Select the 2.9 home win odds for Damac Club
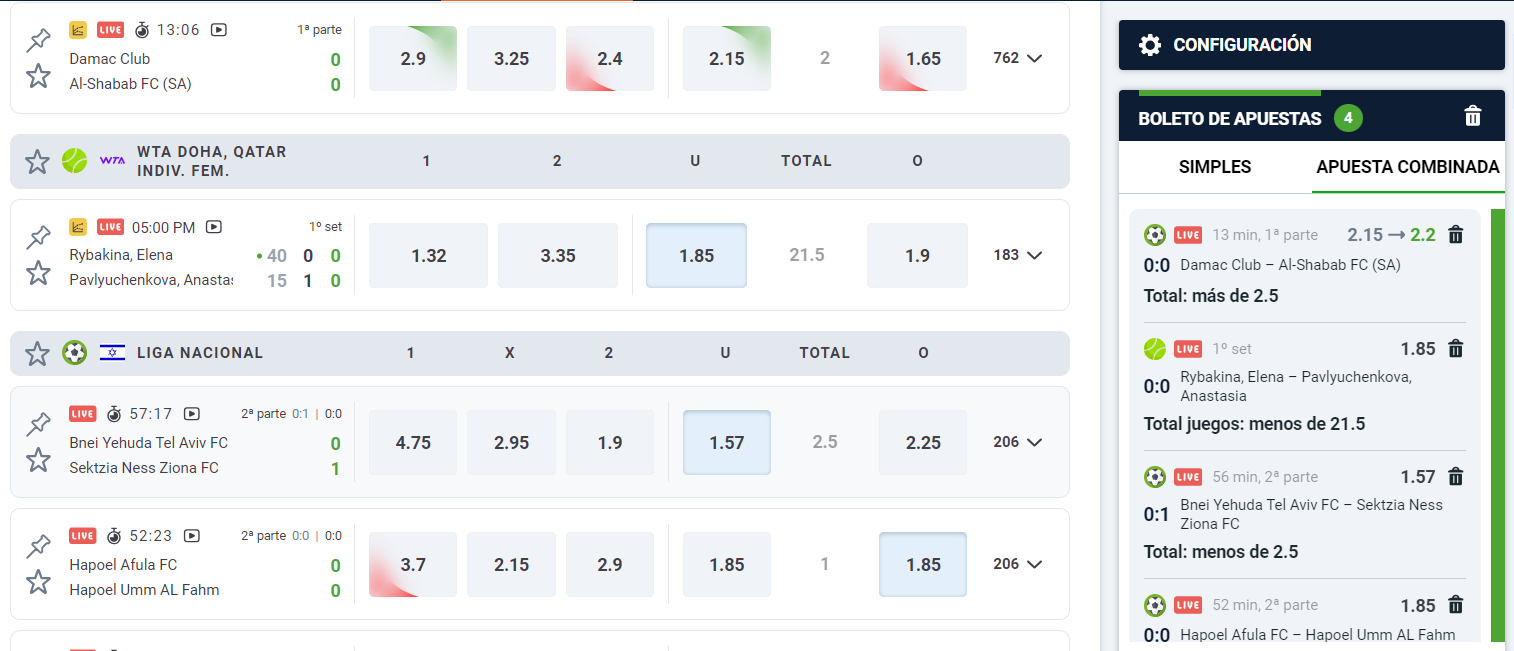Viewport: 1514px width, 651px height. point(412,58)
